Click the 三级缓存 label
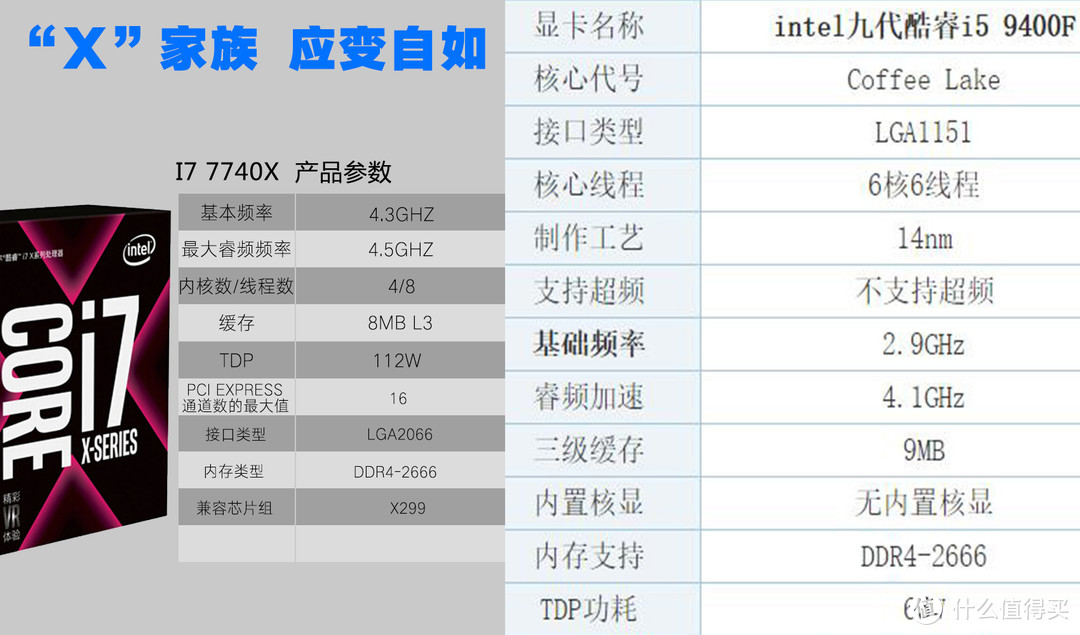 [x=589, y=450]
